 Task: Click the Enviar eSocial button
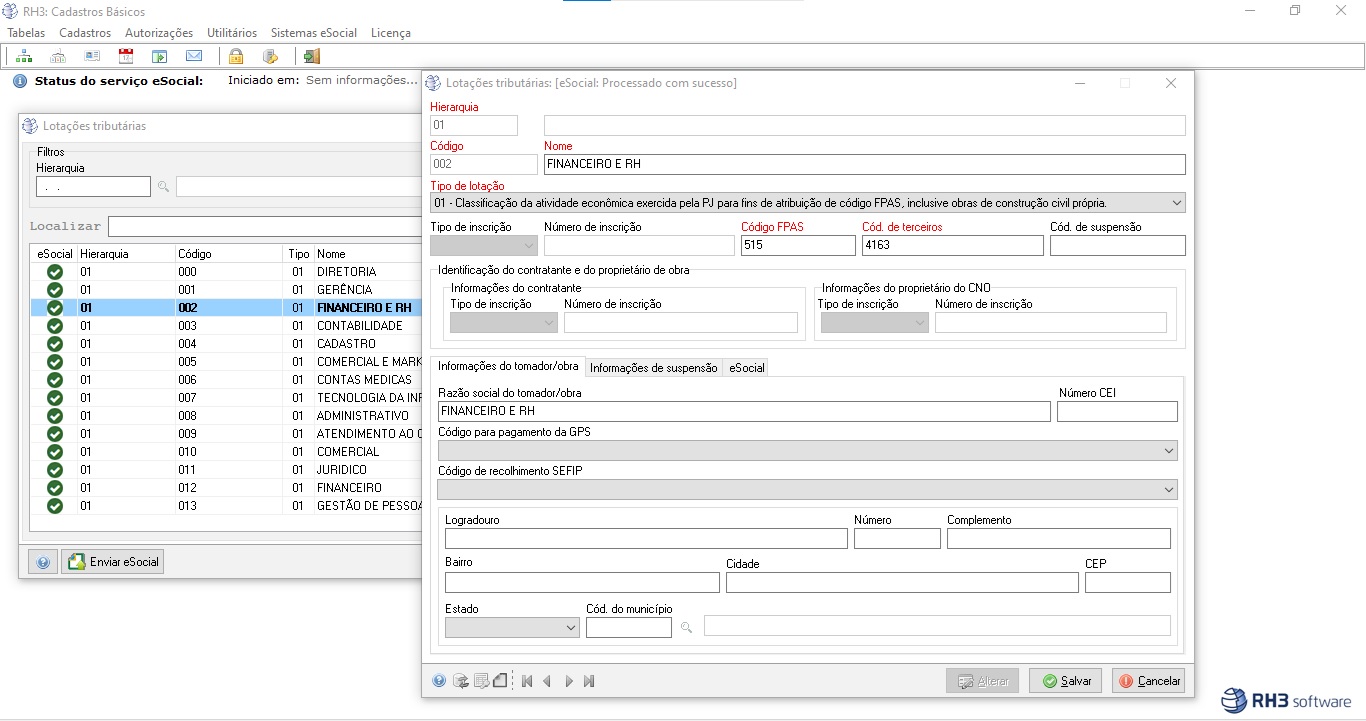pos(113,562)
